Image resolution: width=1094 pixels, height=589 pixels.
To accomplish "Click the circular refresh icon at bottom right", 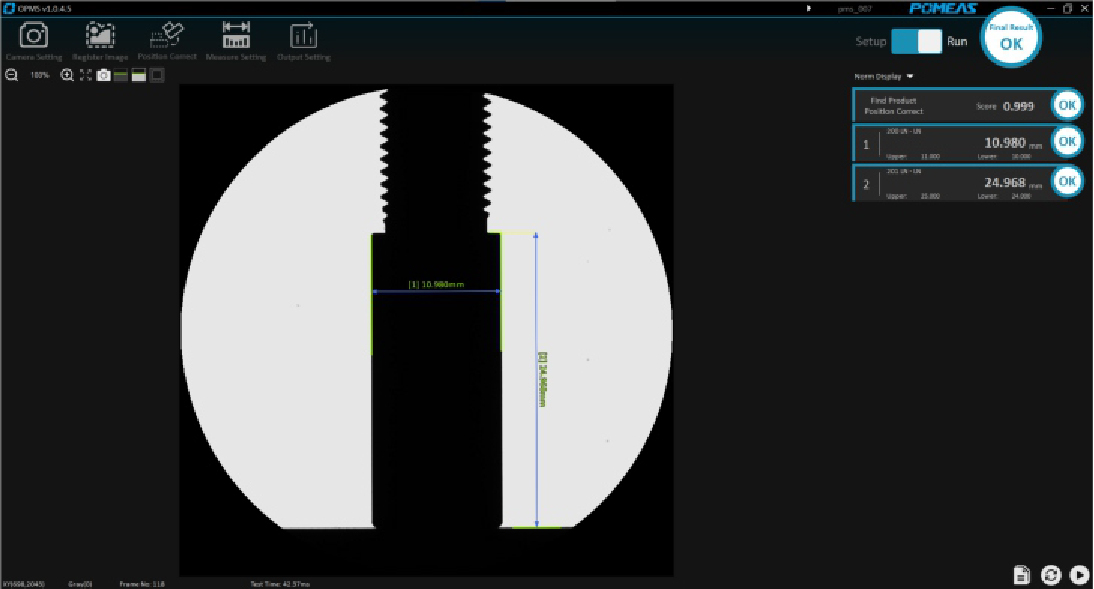I will (1051, 574).
